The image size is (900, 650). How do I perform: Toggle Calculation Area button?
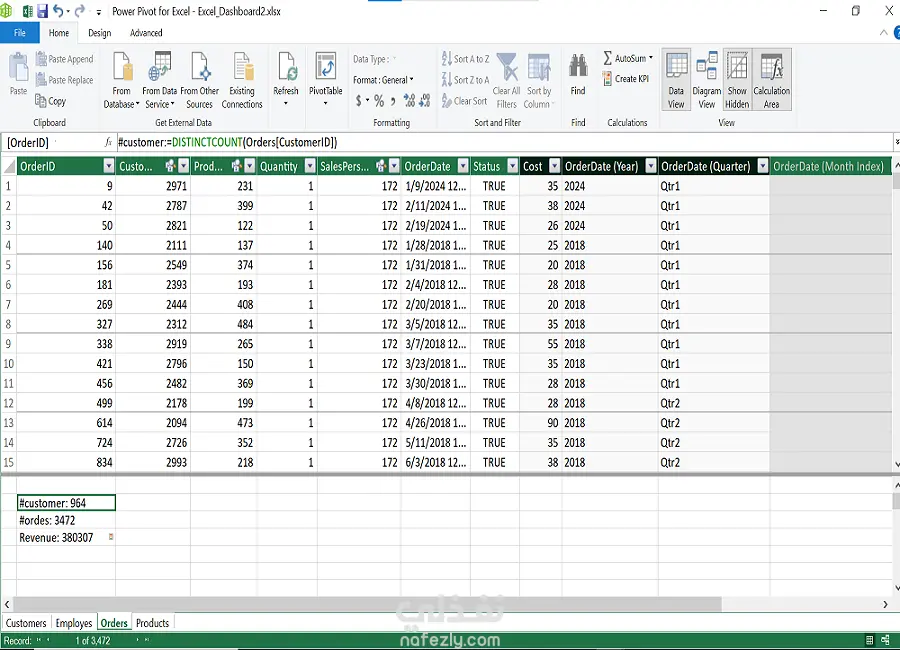click(771, 80)
